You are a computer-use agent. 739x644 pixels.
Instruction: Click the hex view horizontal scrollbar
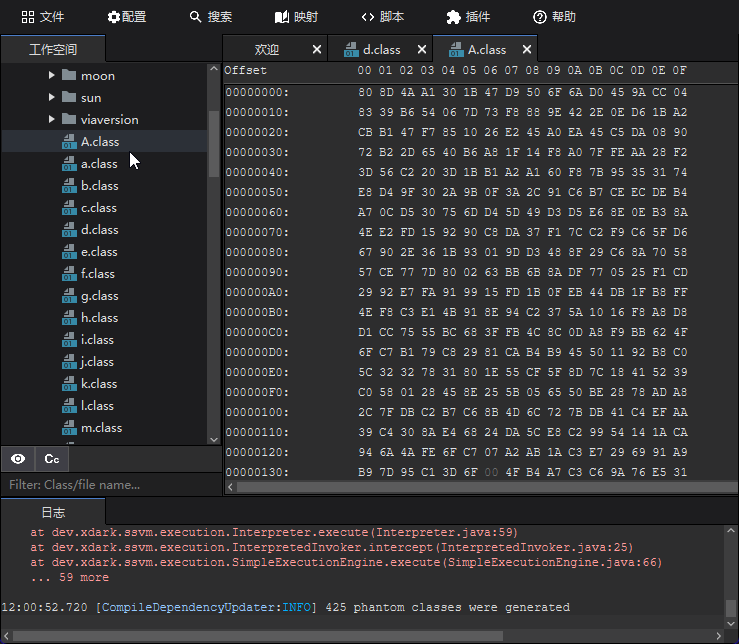point(487,487)
